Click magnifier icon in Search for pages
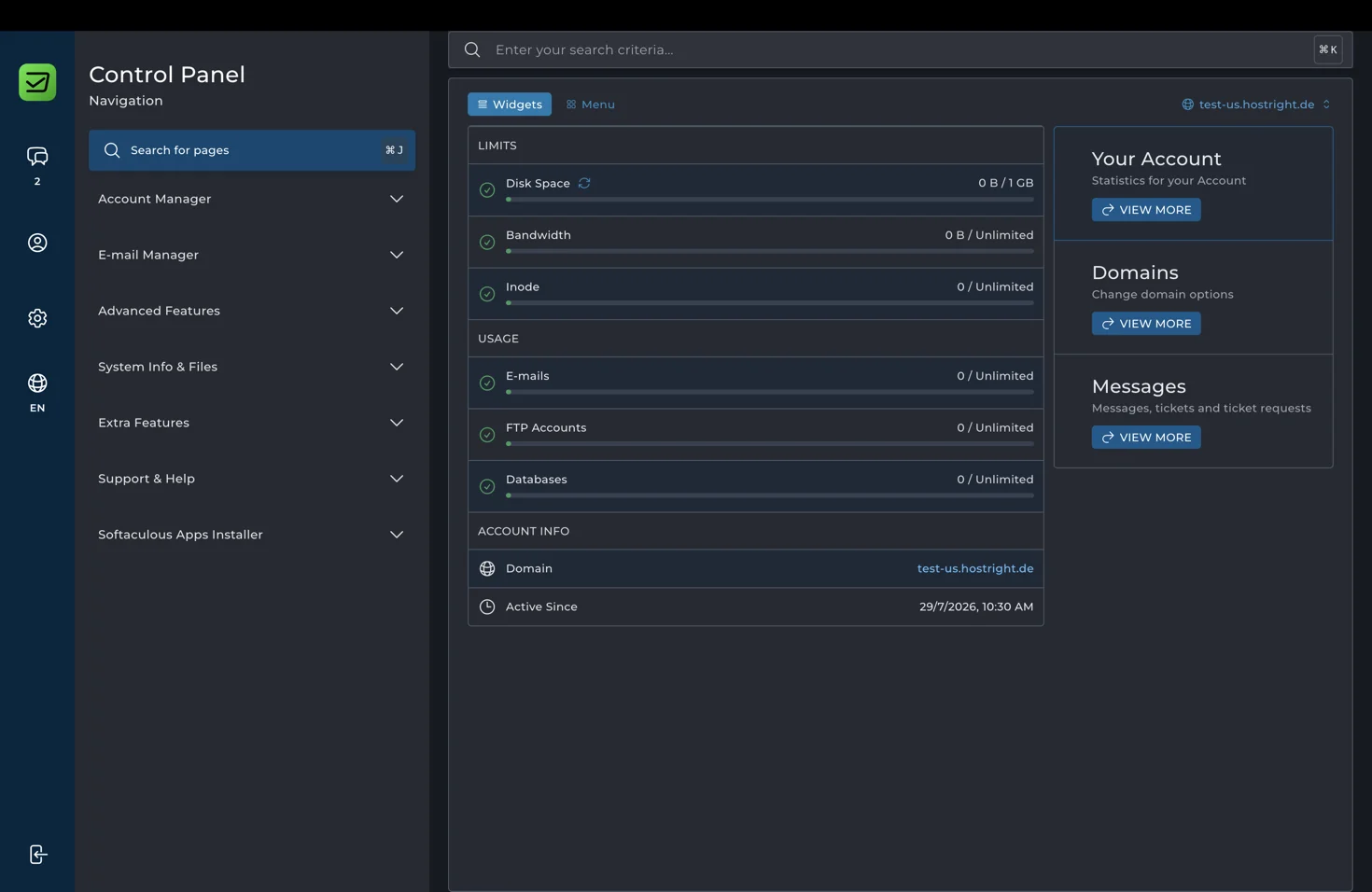The height and width of the screenshot is (892, 1372). [x=112, y=150]
